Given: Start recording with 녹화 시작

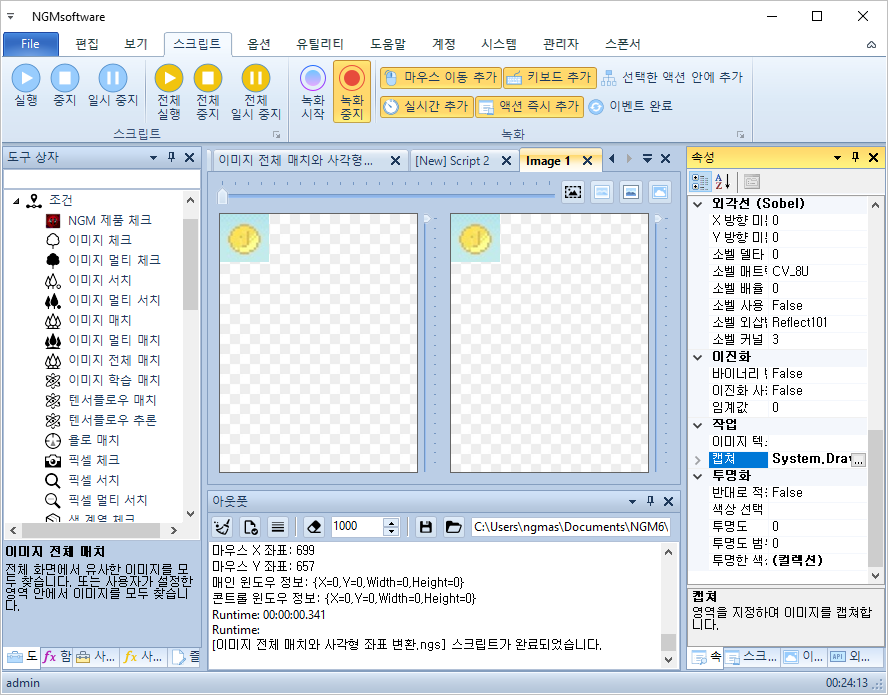Looking at the screenshot, I should tap(313, 92).
